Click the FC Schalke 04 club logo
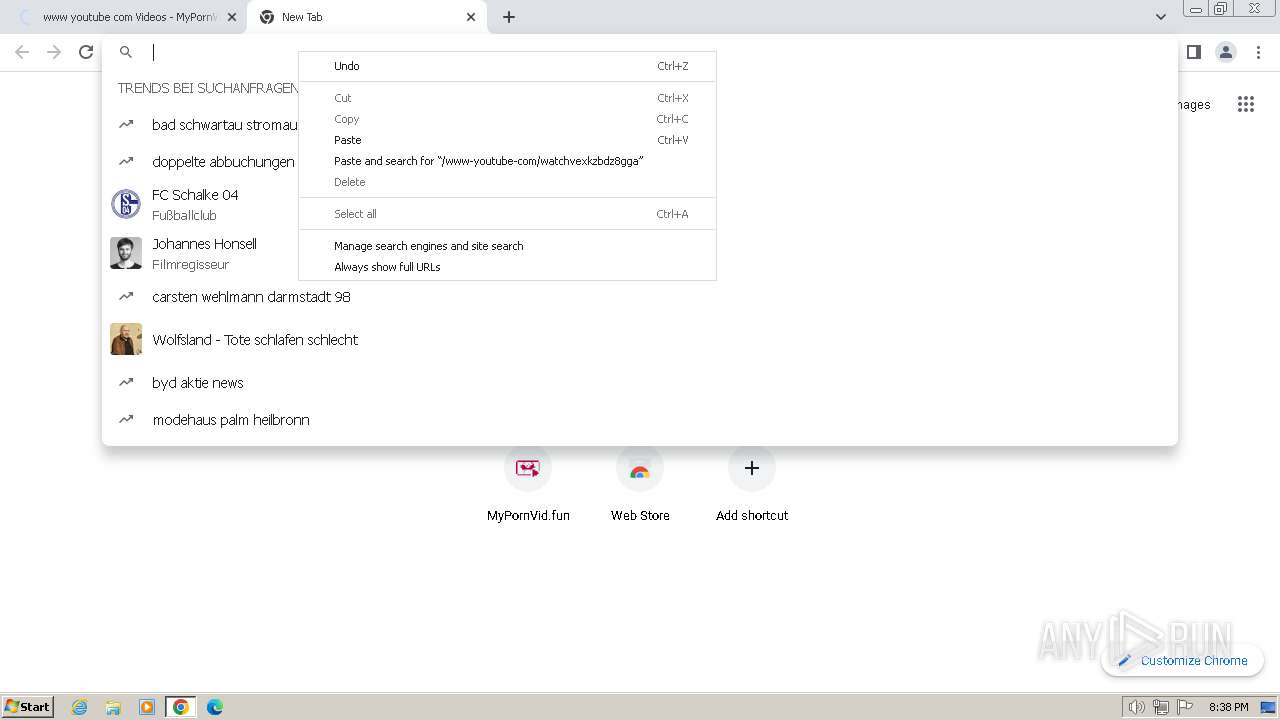The width and height of the screenshot is (1280, 720). click(126, 204)
